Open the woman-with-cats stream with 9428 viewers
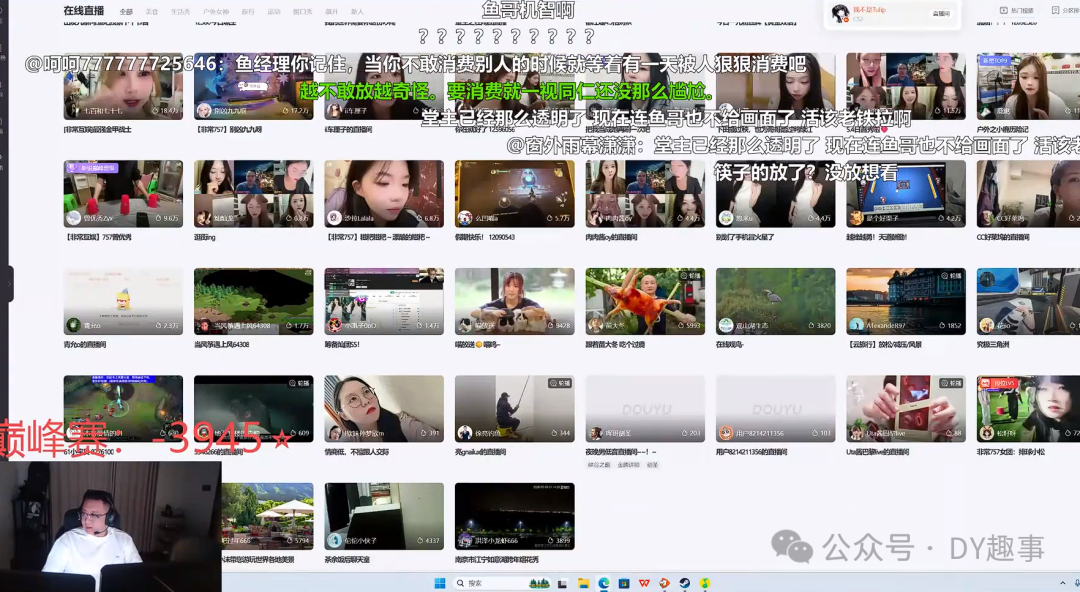Image resolution: width=1080 pixels, height=592 pixels. (515, 301)
